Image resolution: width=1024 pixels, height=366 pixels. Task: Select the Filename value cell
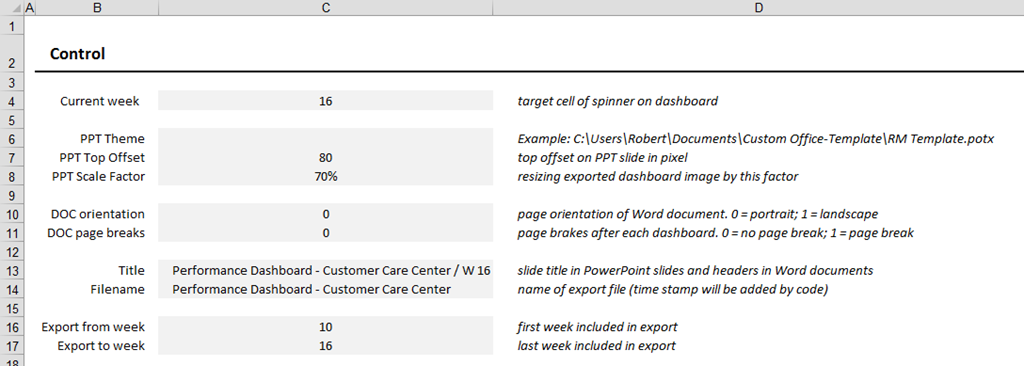[x=325, y=289]
